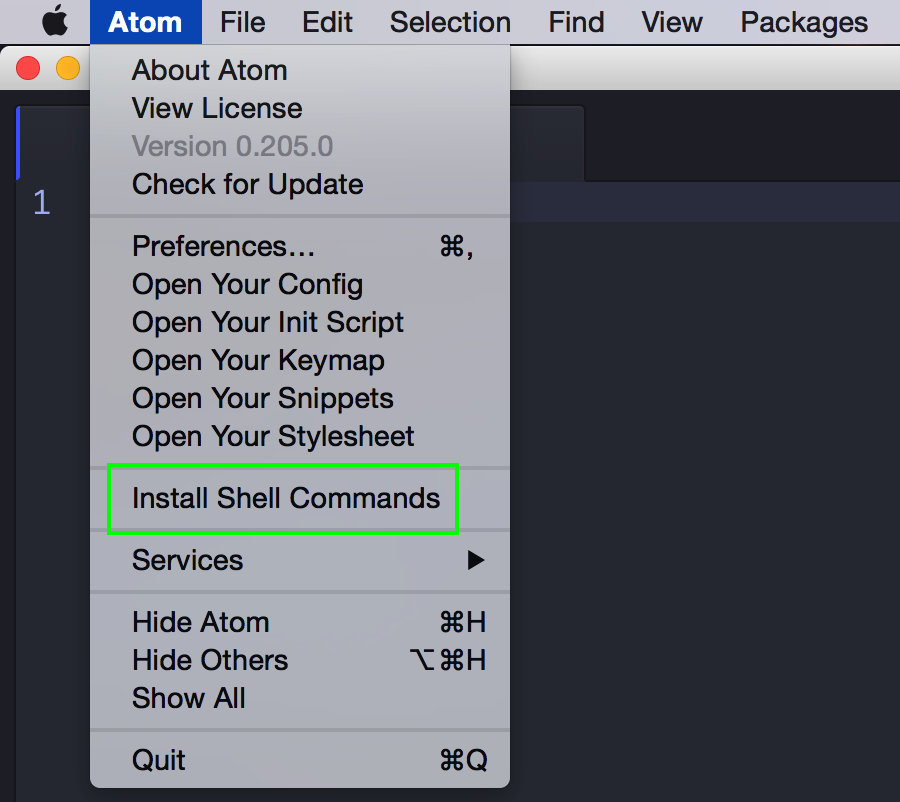
Task: Quit Atom from the menu
Action: click(159, 760)
